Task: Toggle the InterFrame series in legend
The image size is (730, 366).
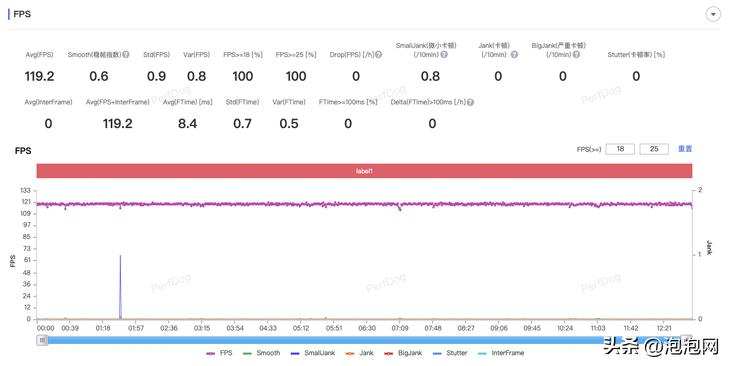Action: (x=501, y=353)
